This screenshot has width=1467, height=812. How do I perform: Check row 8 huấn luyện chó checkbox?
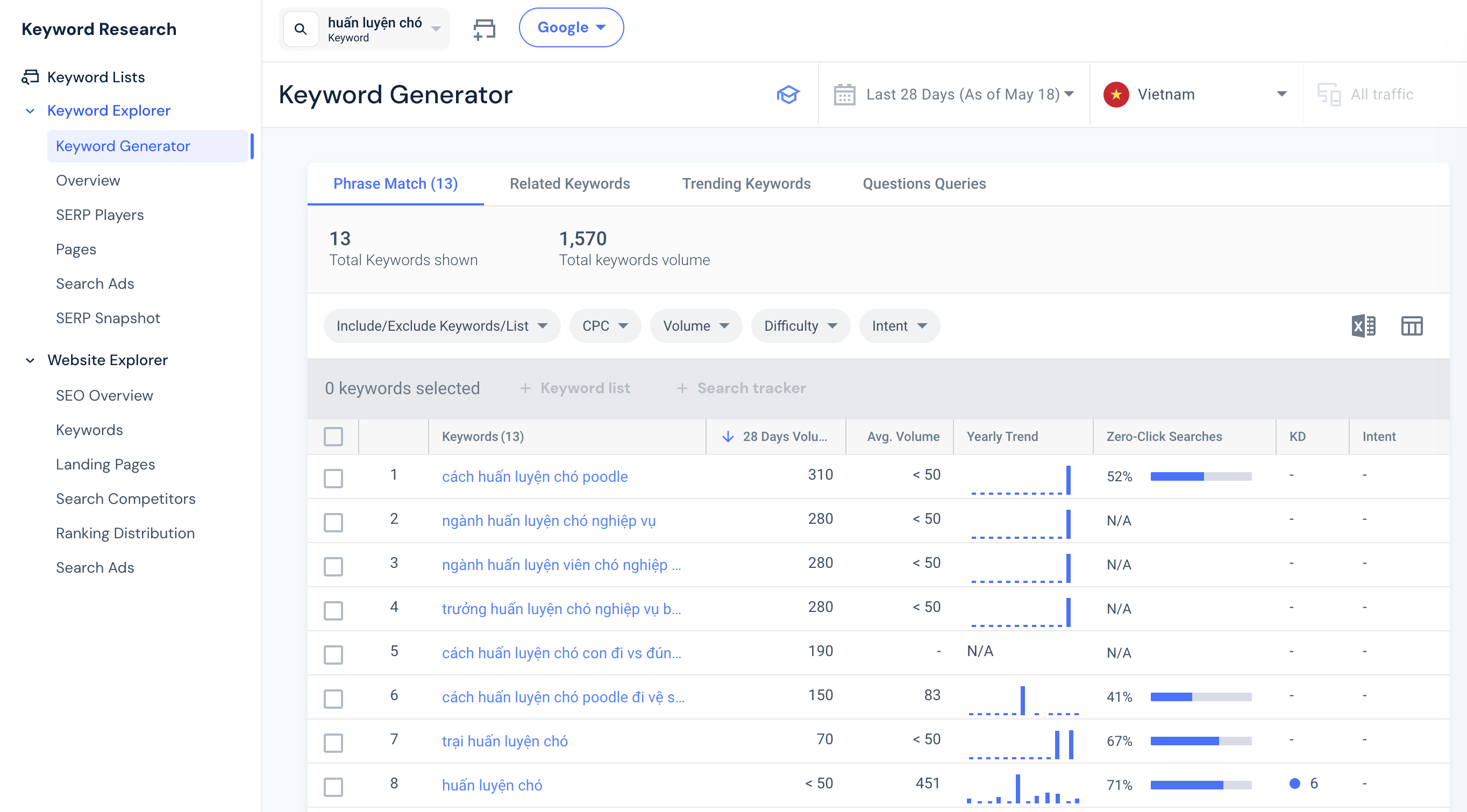(x=333, y=787)
